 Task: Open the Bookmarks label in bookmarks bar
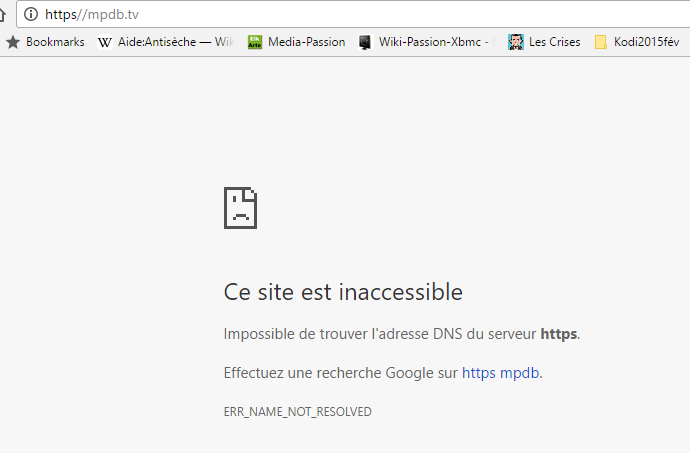pos(55,42)
